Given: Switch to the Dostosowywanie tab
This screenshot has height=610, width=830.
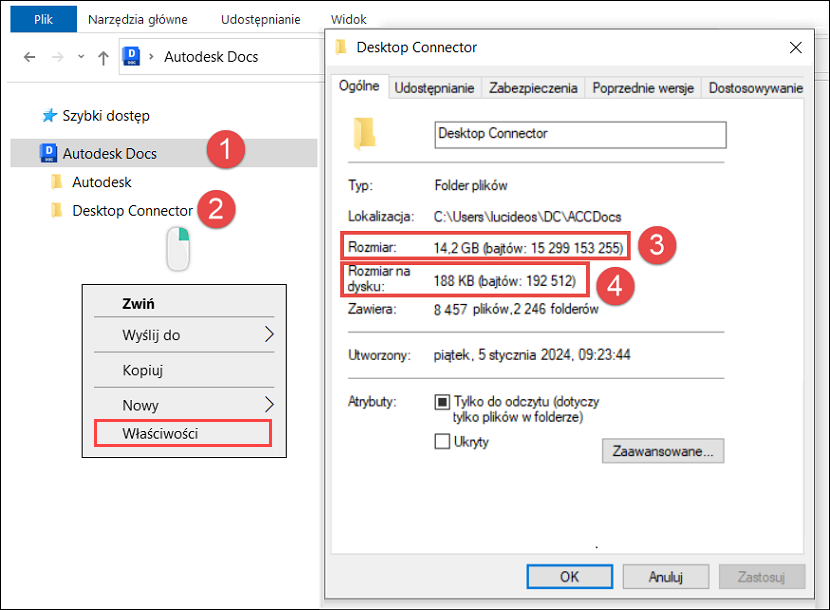Looking at the screenshot, I should click(x=755, y=88).
